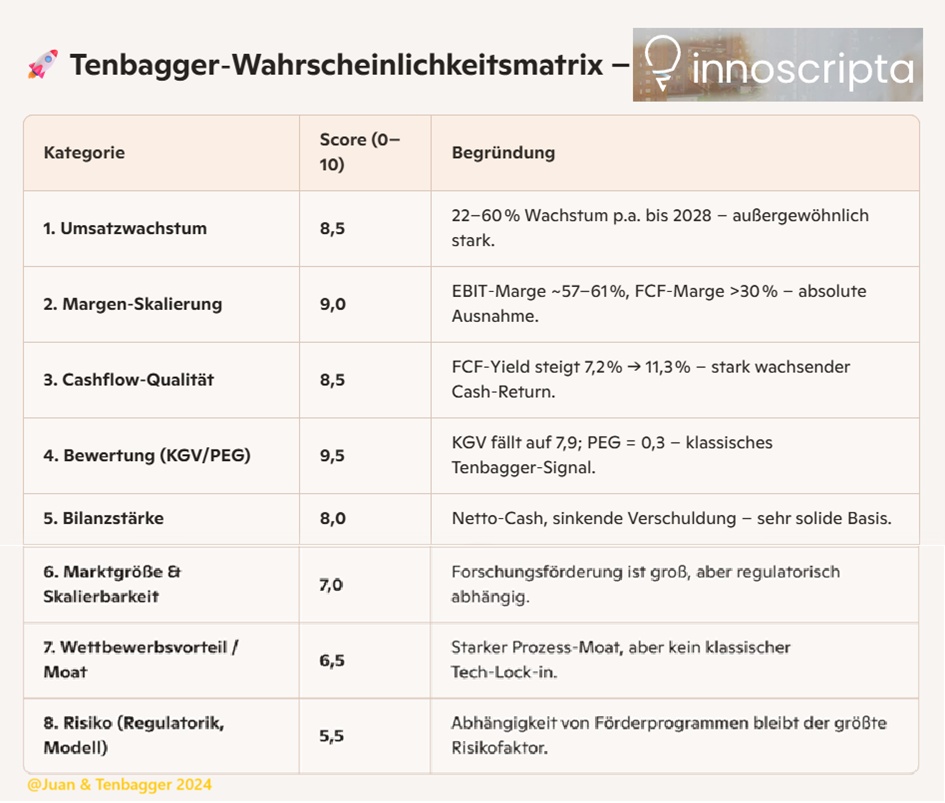
Task: Click the Netto-Cash explanation for Bilanzstärke
Action: point(671,518)
